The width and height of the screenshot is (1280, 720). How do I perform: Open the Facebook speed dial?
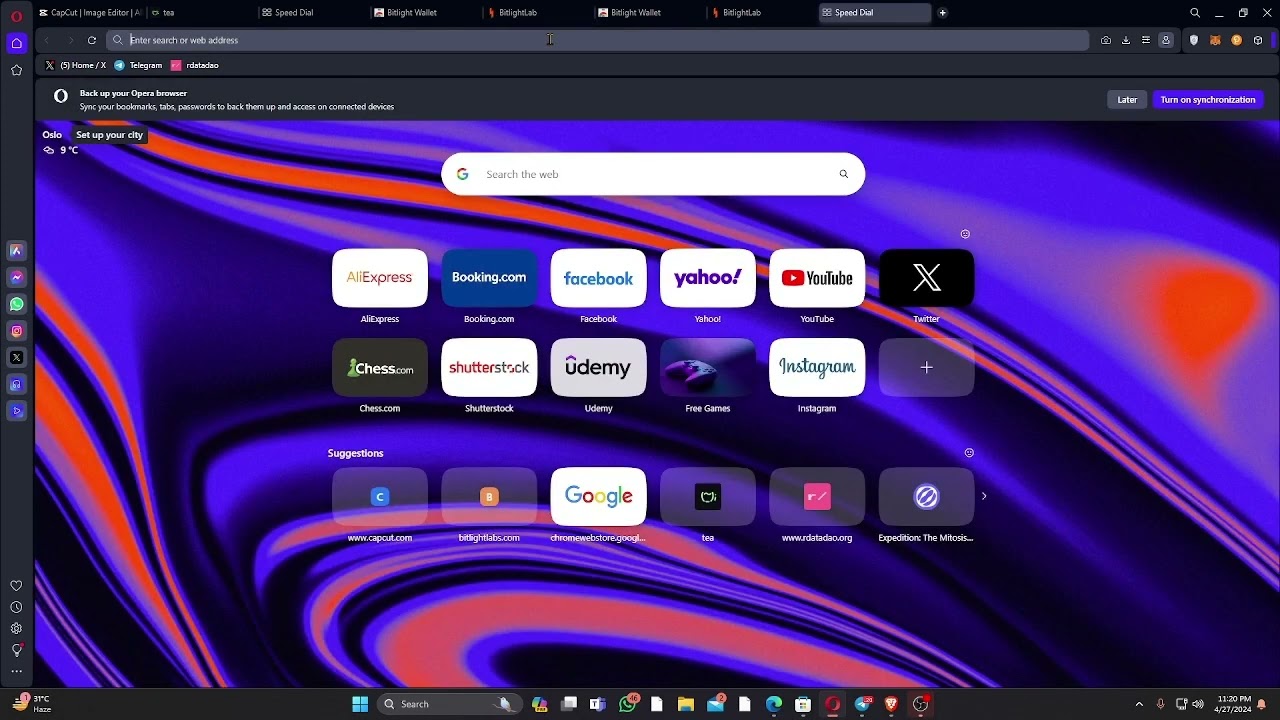598,278
